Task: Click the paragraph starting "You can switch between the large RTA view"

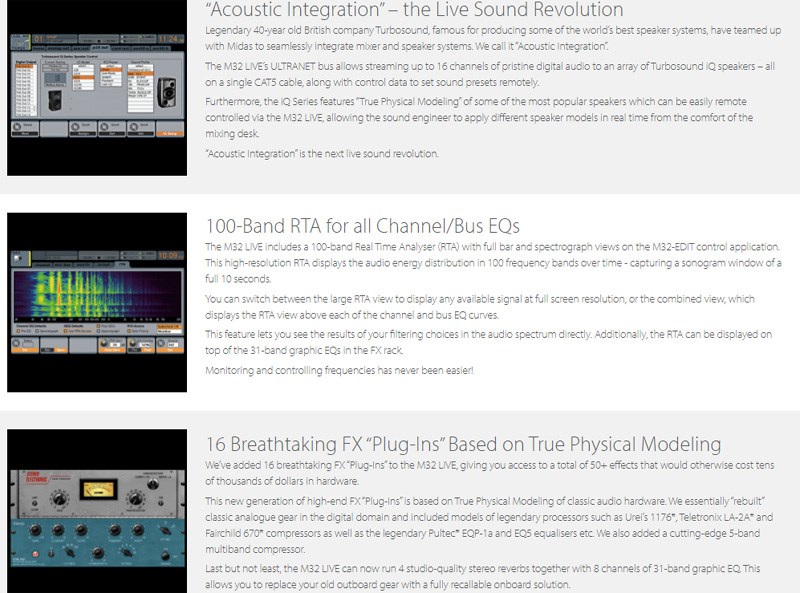Action: [480, 307]
